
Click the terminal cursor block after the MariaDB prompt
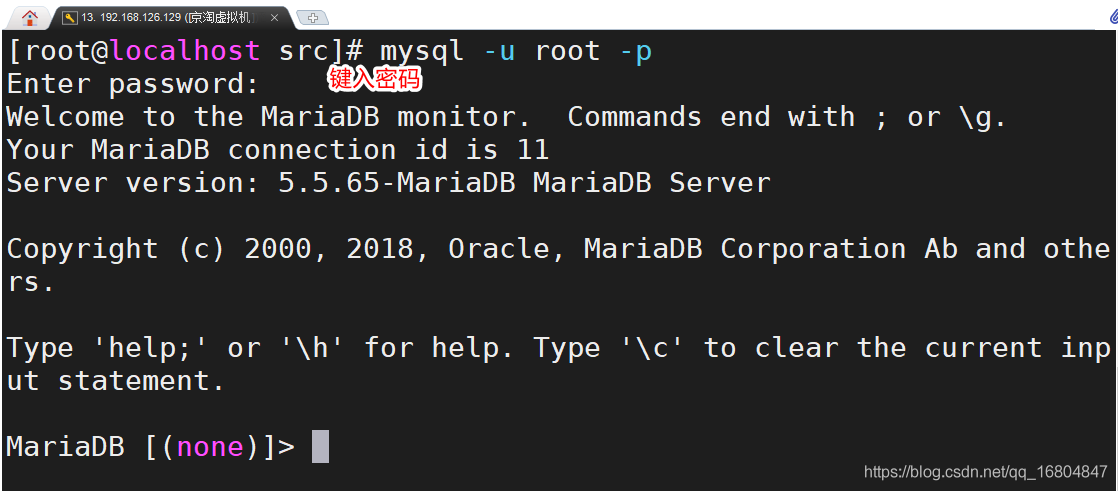(x=320, y=447)
